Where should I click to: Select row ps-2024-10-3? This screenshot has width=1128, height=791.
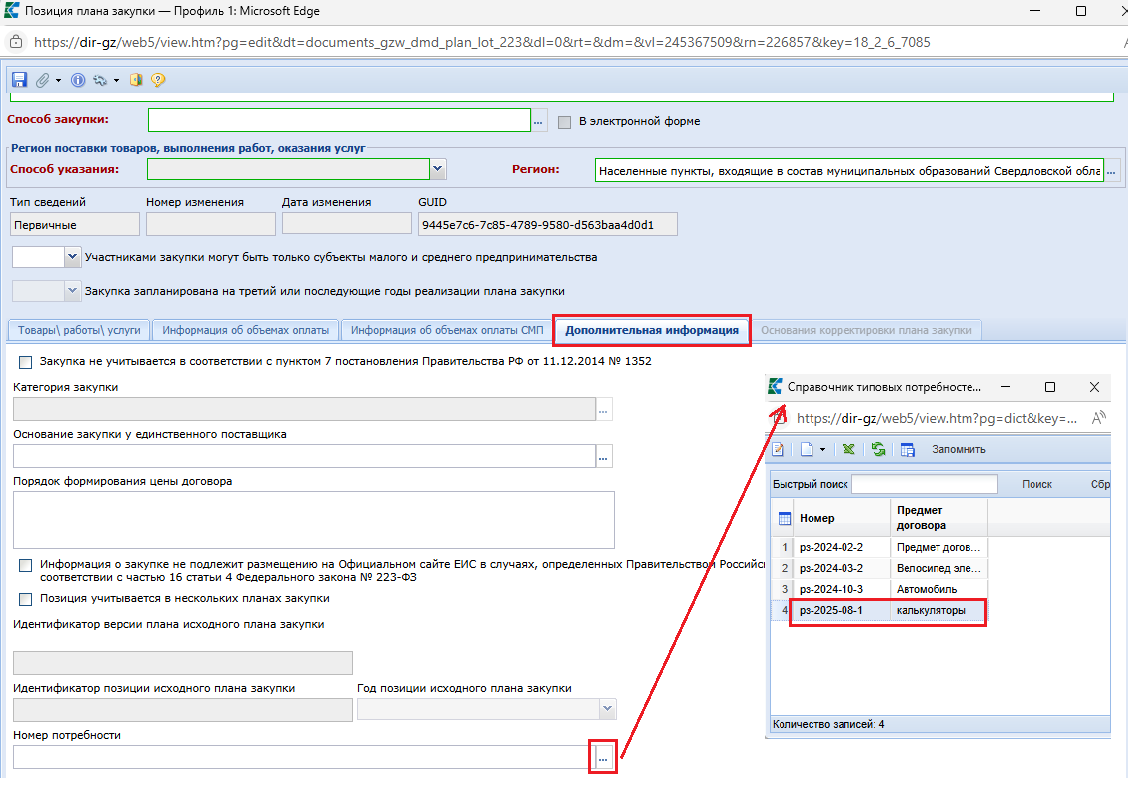point(880,589)
